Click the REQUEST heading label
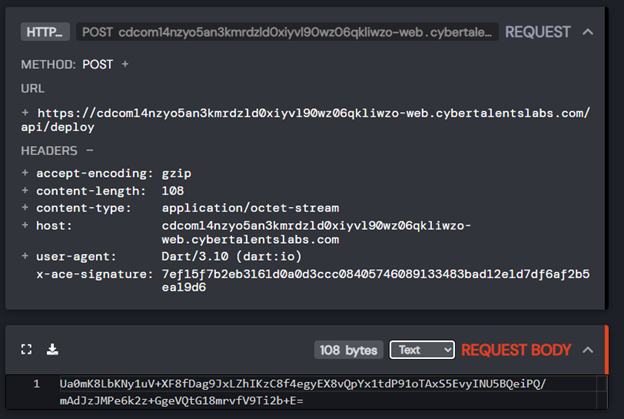Screen dimensions: 624x419 538,32
